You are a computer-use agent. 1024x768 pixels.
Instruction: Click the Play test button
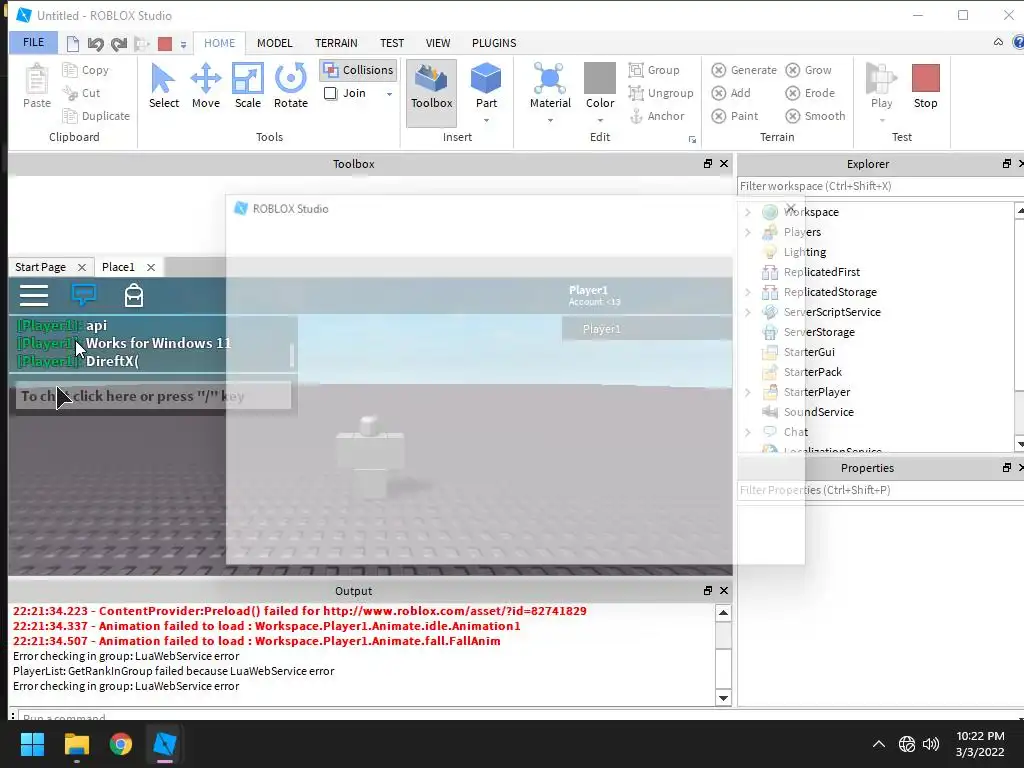tap(881, 86)
